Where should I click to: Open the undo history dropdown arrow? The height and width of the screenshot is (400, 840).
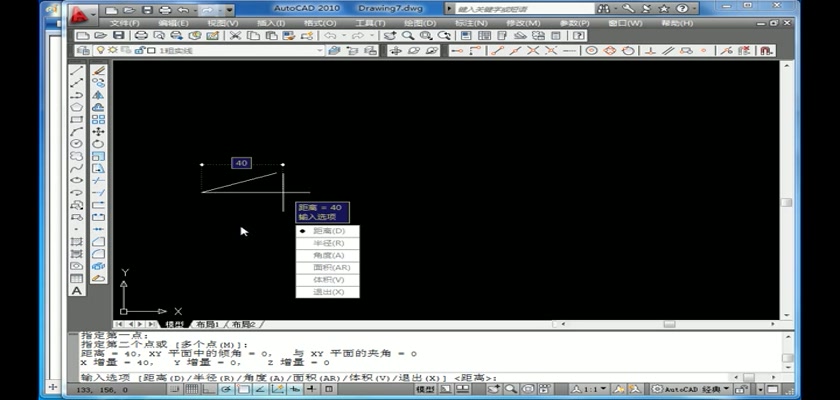pos(194,10)
